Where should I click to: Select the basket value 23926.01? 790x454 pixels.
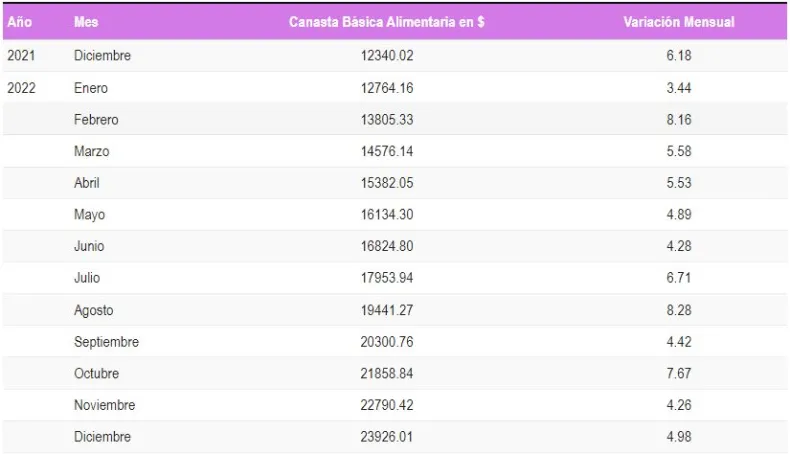387,437
